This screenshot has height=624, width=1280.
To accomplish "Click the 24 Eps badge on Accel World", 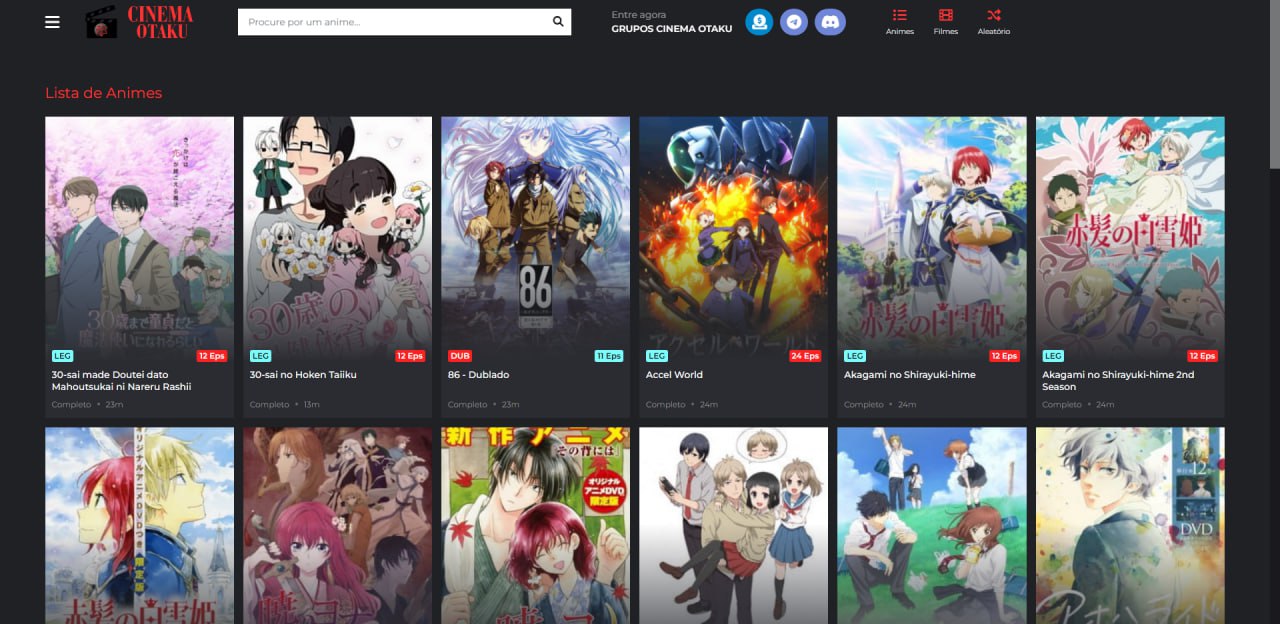I will 805,356.
